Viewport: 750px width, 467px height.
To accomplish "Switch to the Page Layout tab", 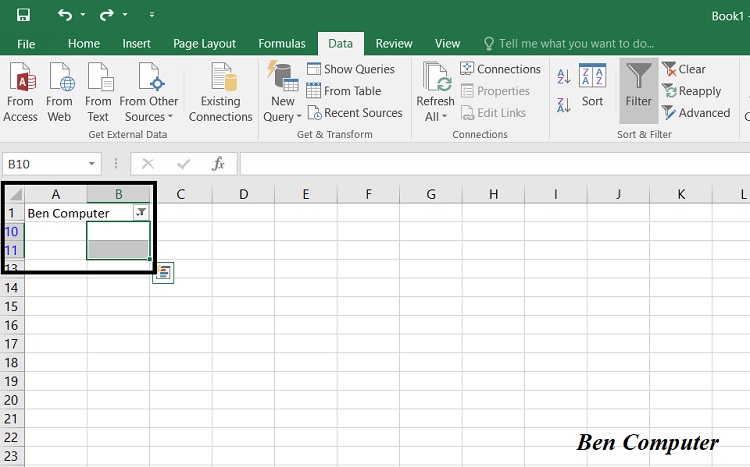I will coord(204,44).
